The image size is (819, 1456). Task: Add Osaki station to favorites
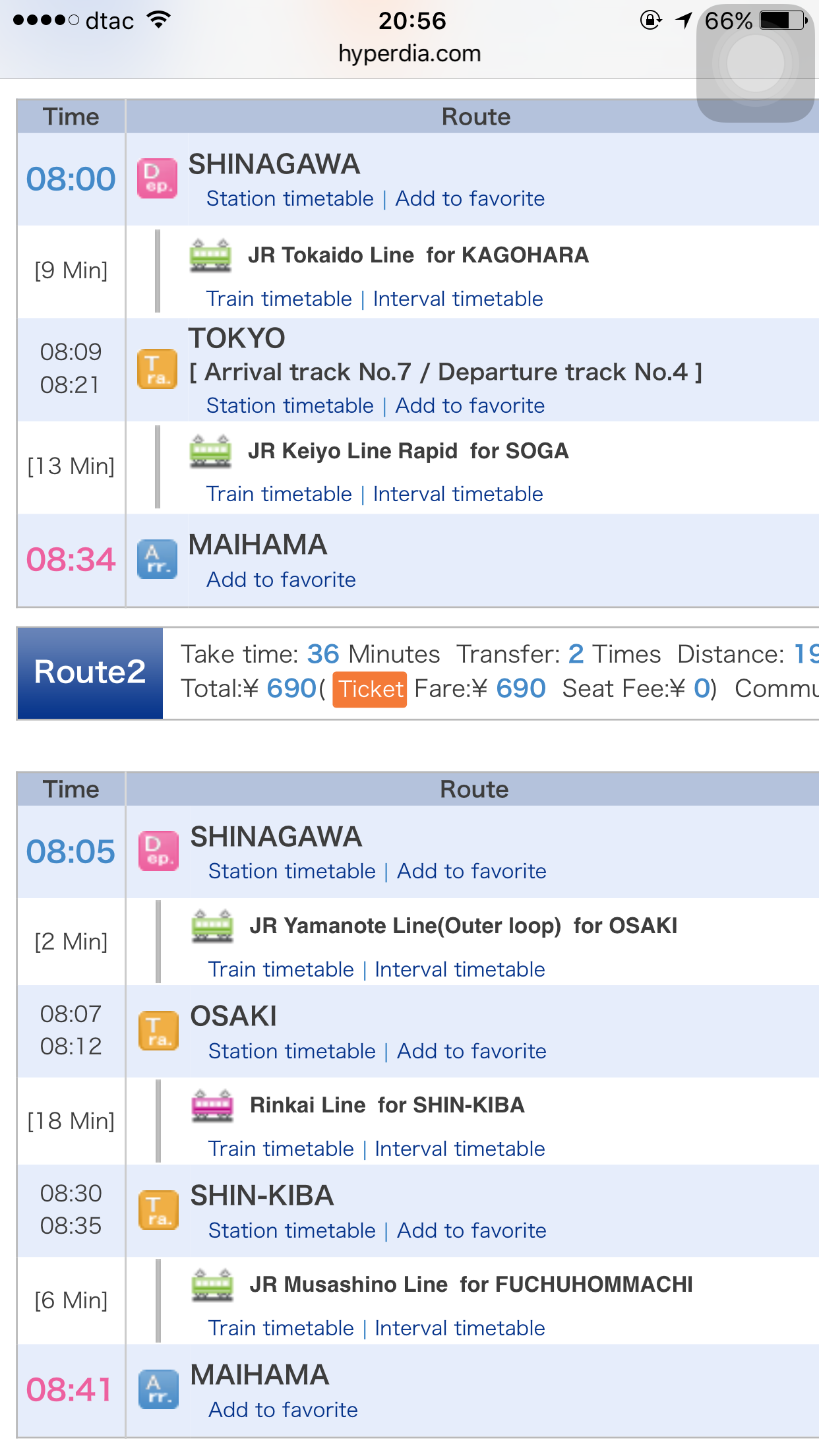click(x=472, y=1051)
